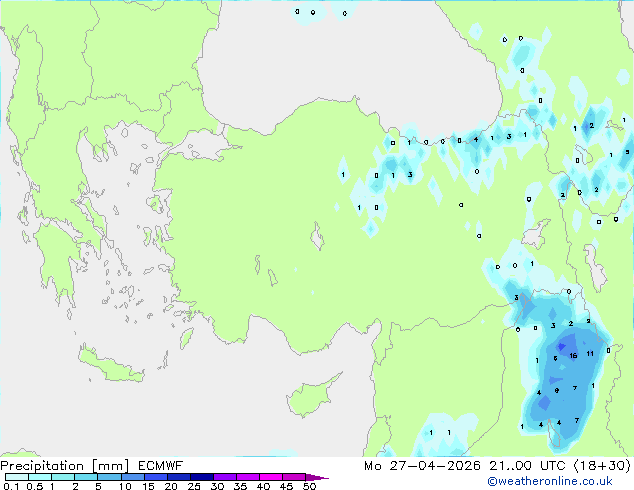Image resolution: width=634 pixels, height=490 pixels.
Task: Click the "ECMWF" model label
Action: coord(161,466)
